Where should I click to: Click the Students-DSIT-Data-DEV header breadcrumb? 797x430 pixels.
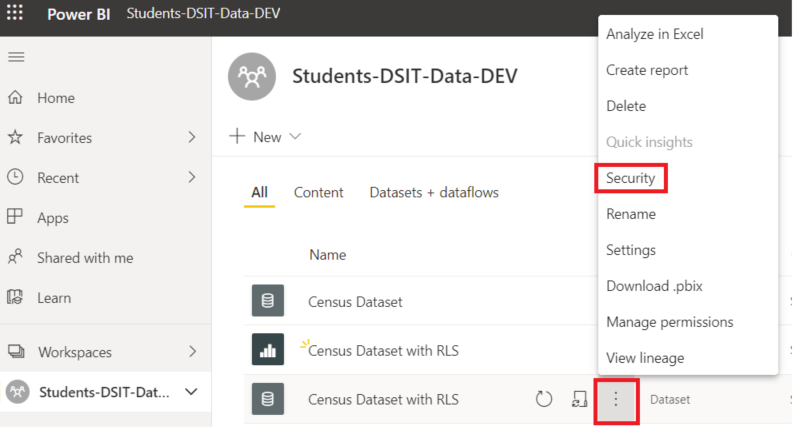203,13
